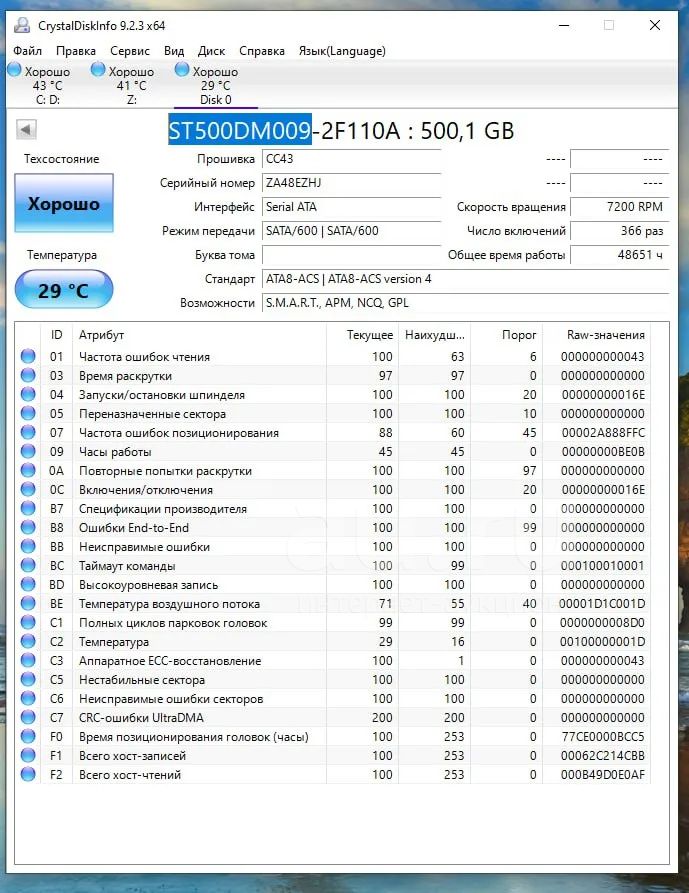The height and width of the screenshot is (893, 689).
Task: Click the ID column header
Action: click(x=56, y=335)
